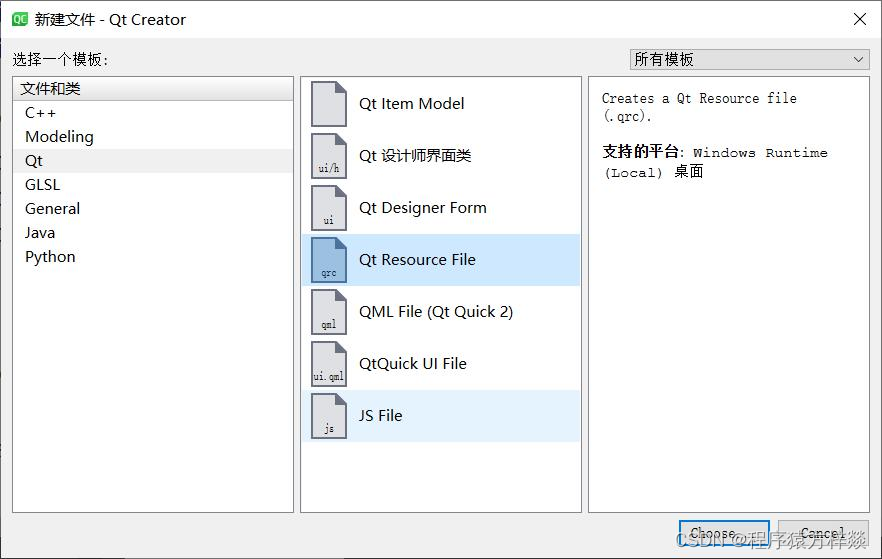Screen dimensions: 882x559
Task: Select the Java category
Action: click(153, 233)
